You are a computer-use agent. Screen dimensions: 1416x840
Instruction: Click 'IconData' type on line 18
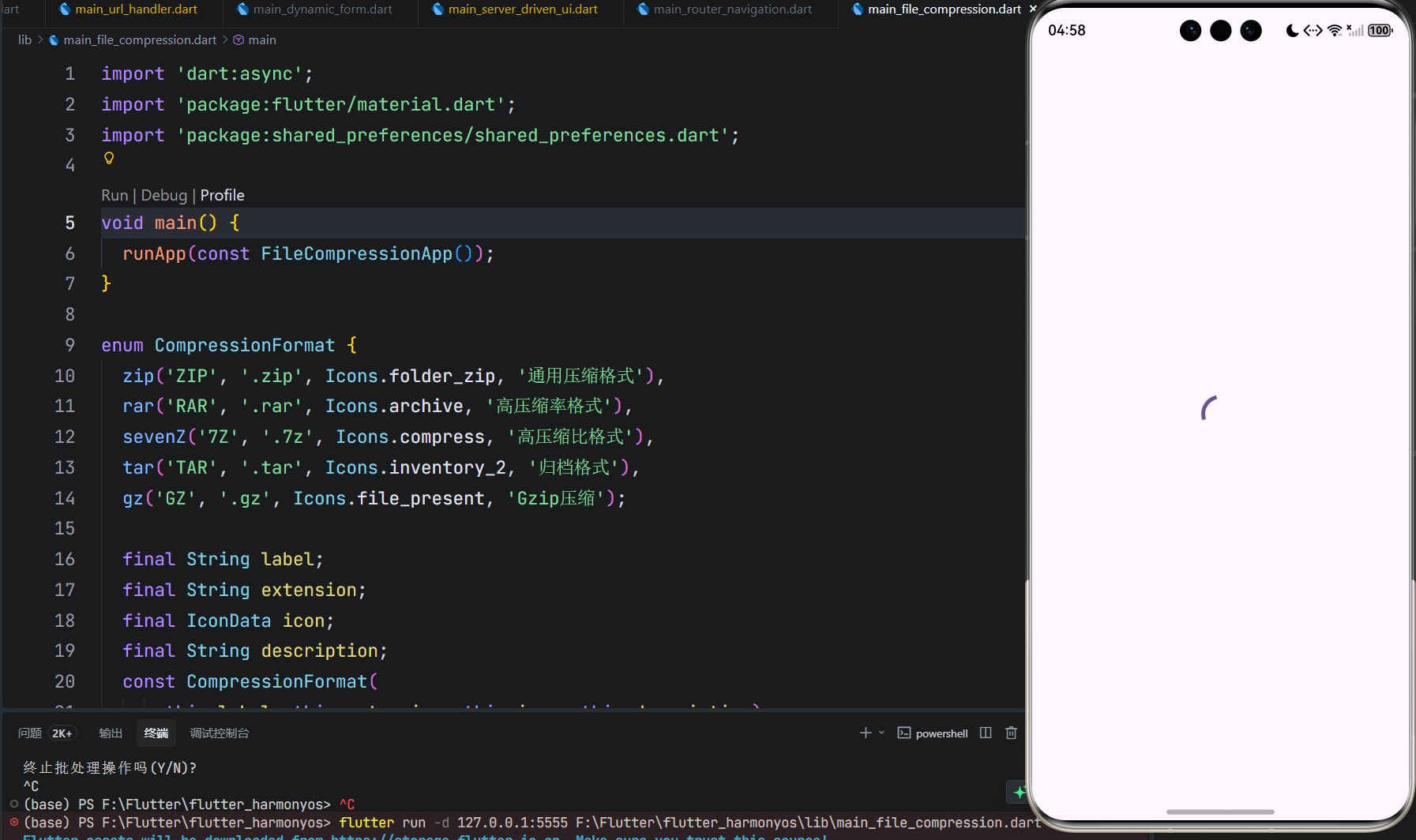[x=229, y=621]
